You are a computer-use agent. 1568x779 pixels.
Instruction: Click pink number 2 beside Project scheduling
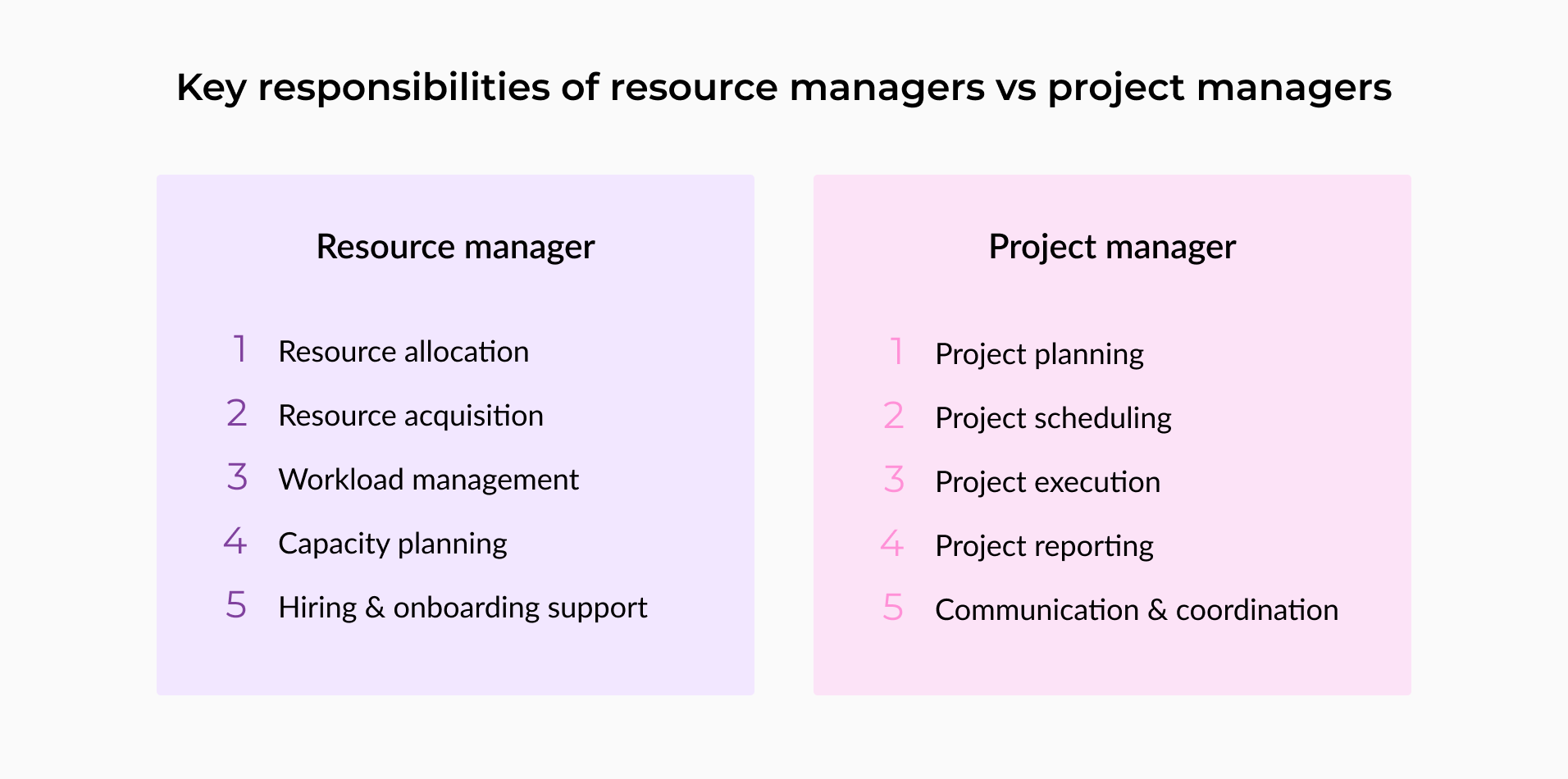tap(894, 415)
